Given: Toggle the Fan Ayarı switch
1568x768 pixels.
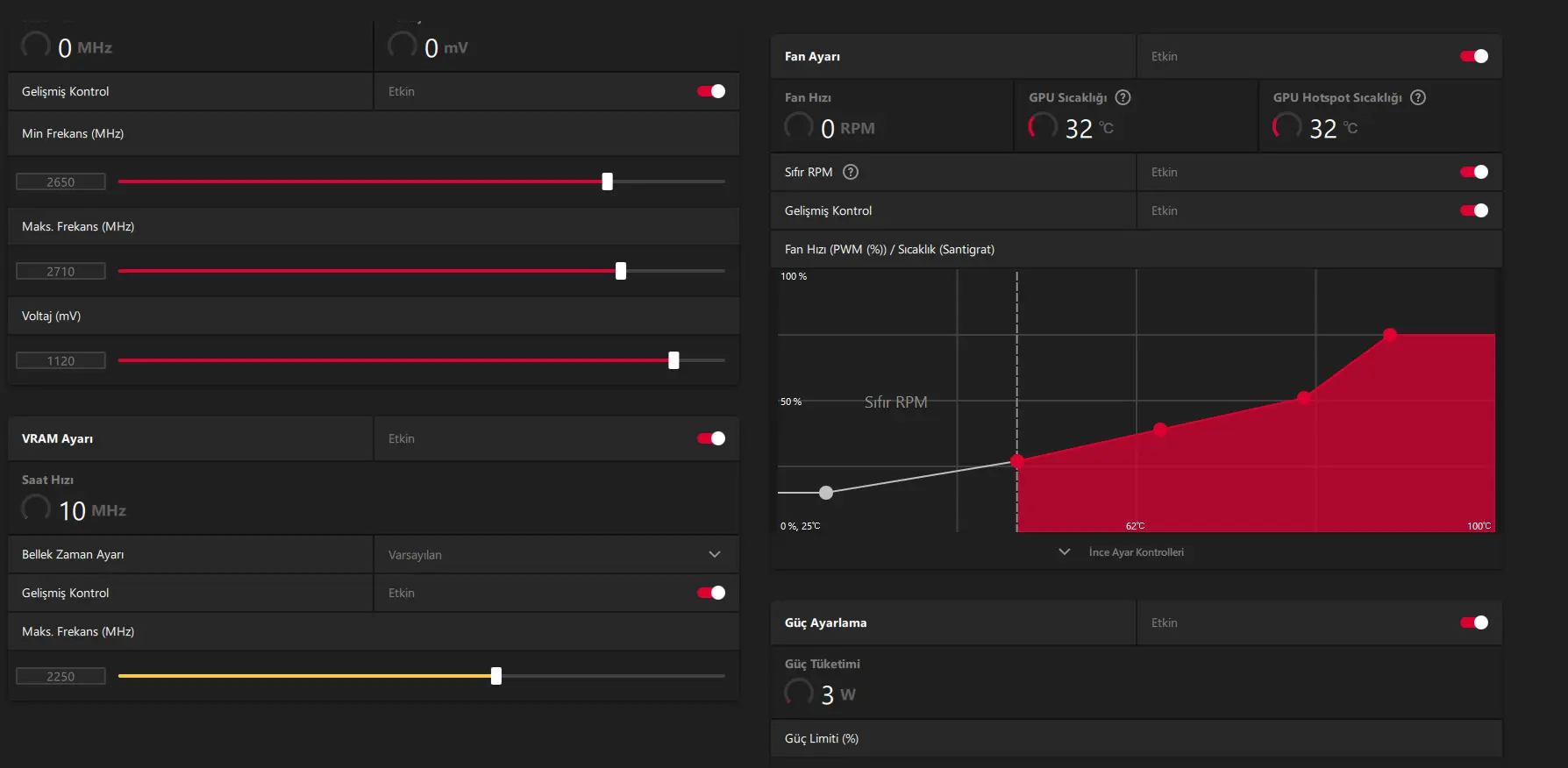Looking at the screenshot, I should coord(1474,56).
